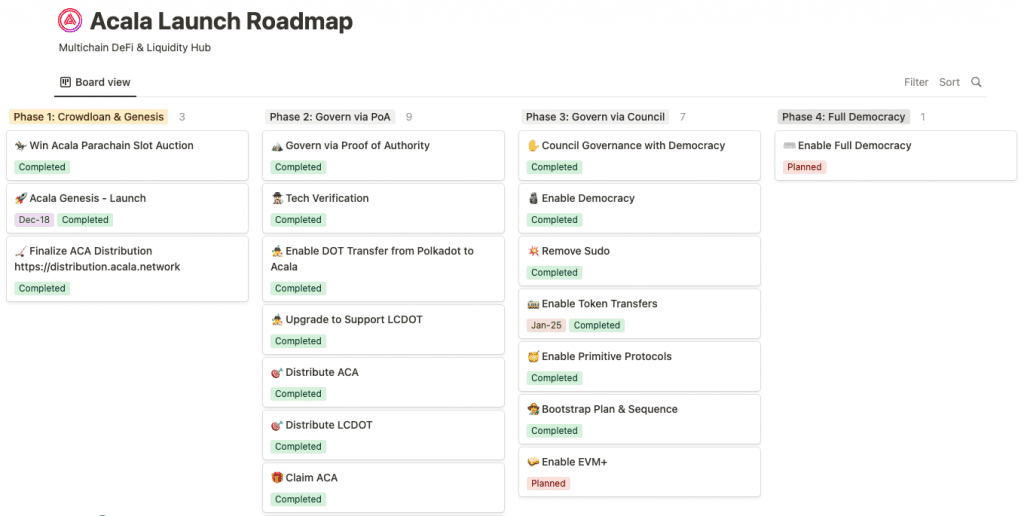Viewport: 1024px width, 516px height.
Task: Click the rocket icon on Acala Genesis card
Action: [x=21, y=198]
